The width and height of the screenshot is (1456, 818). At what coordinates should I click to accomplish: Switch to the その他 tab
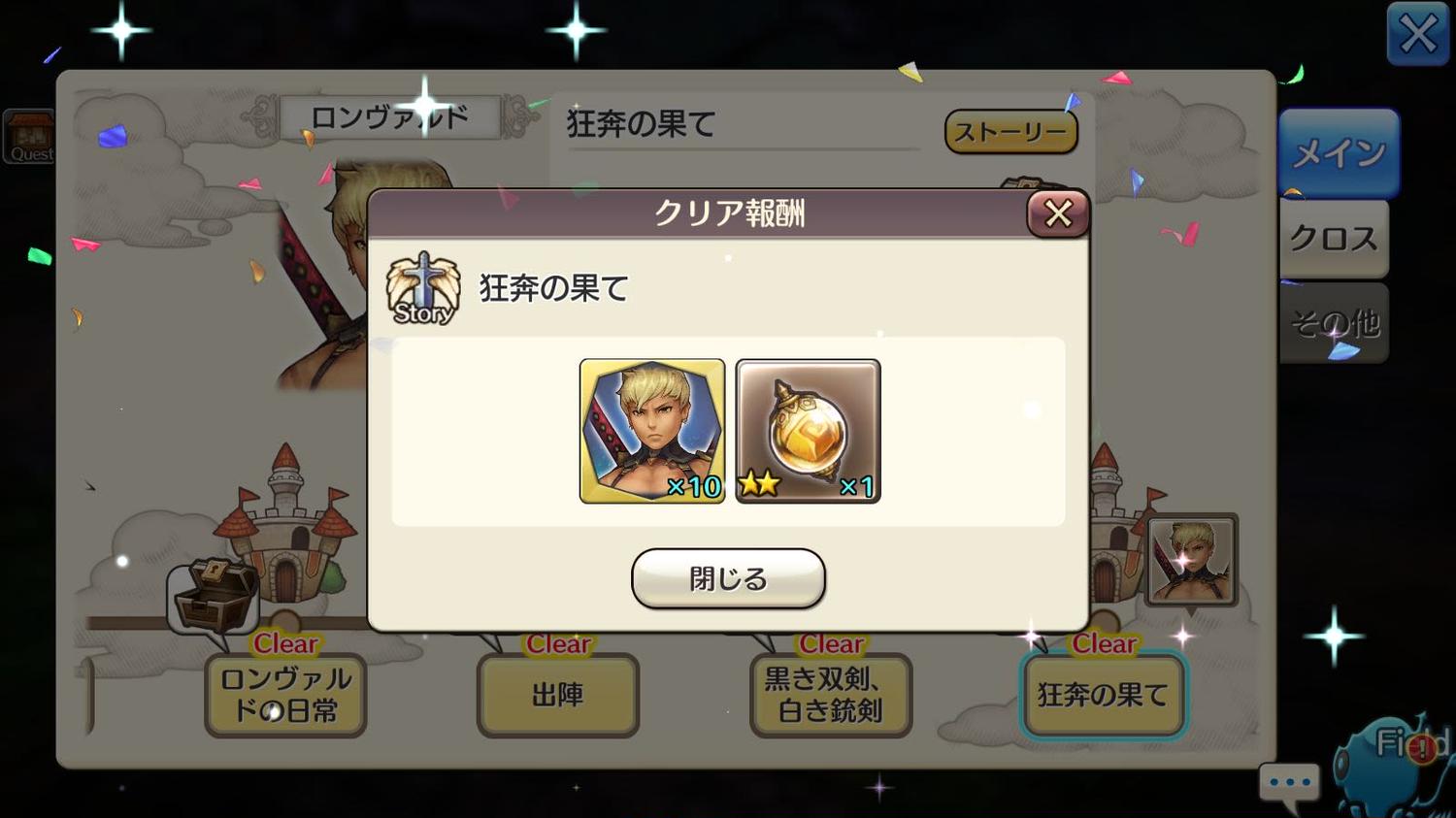pyautogui.click(x=1334, y=323)
